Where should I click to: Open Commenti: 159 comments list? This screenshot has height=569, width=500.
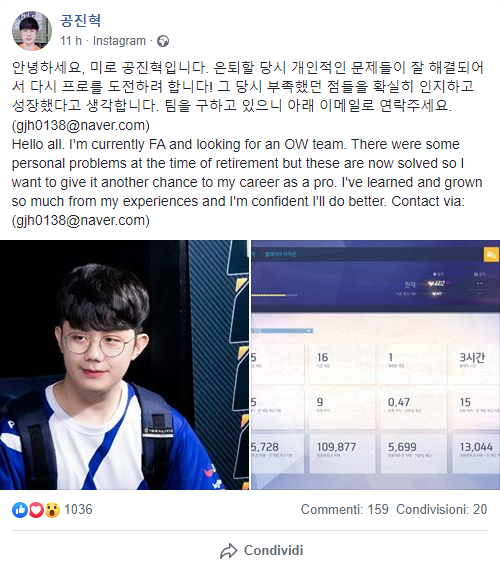(344, 509)
